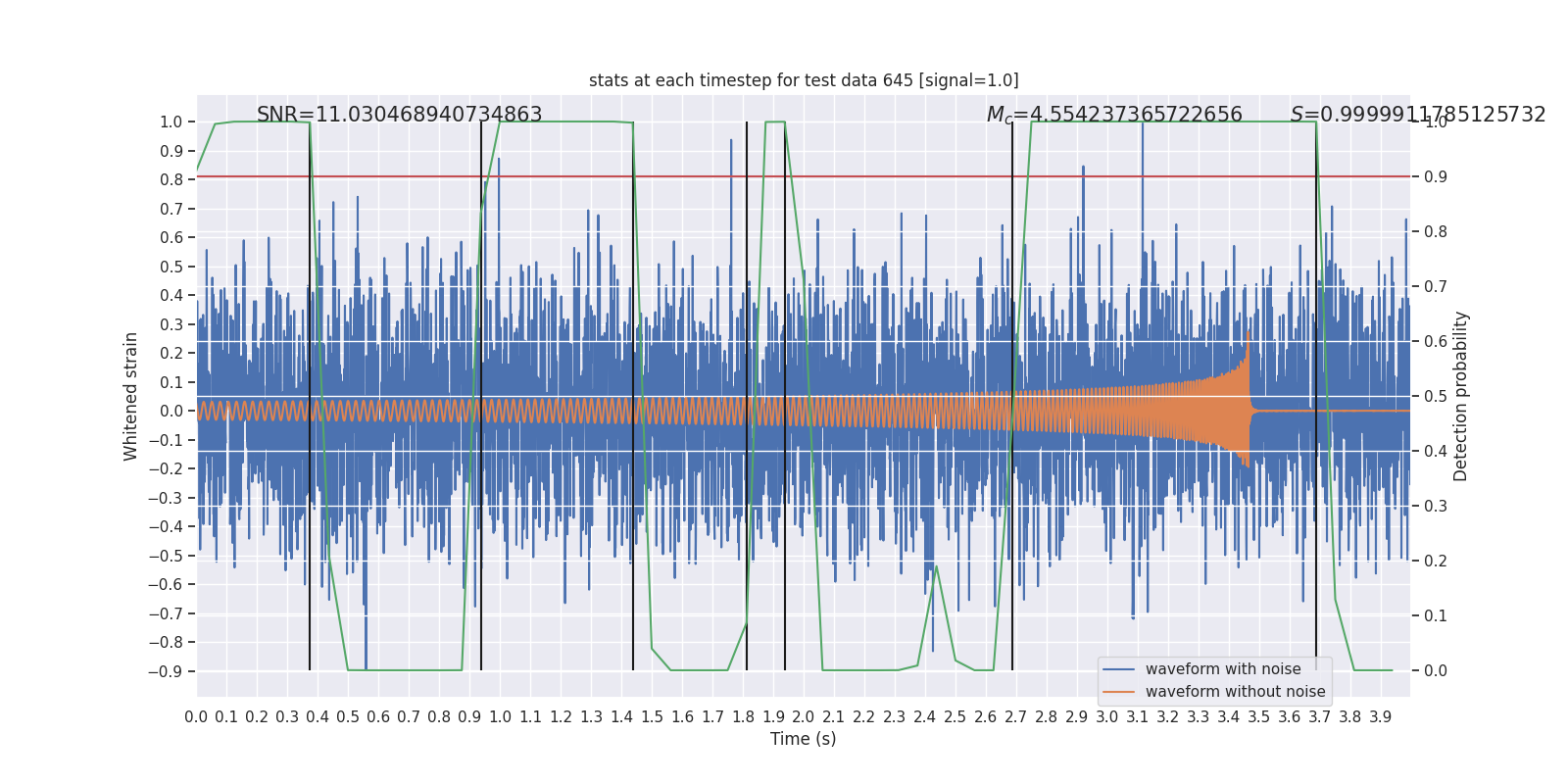Click the 1.0 tick on the Time axis
Screen dimensions: 1568x784
coord(500,716)
